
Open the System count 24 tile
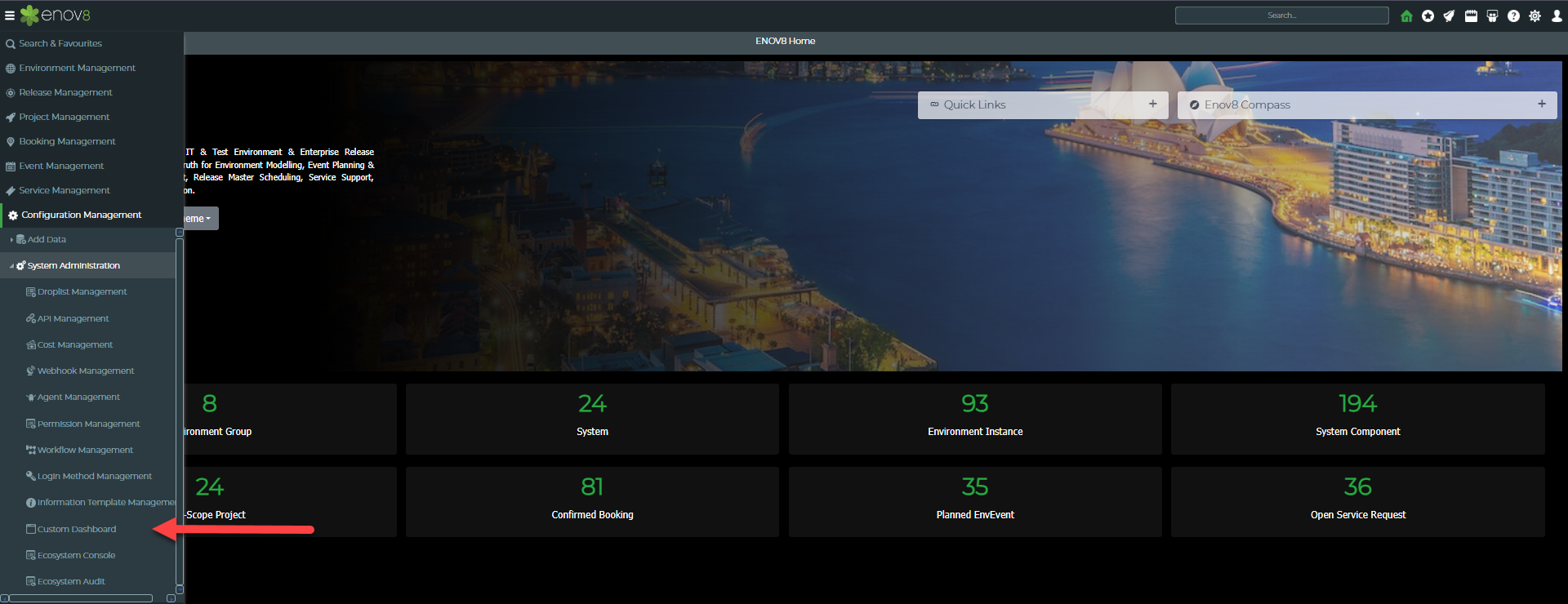[x=592, y=419]
